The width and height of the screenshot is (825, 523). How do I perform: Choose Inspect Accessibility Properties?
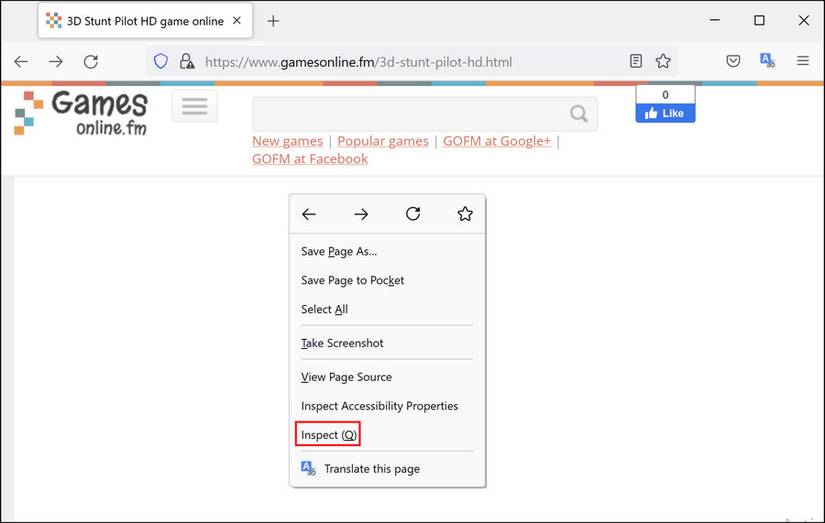point(387,406)
